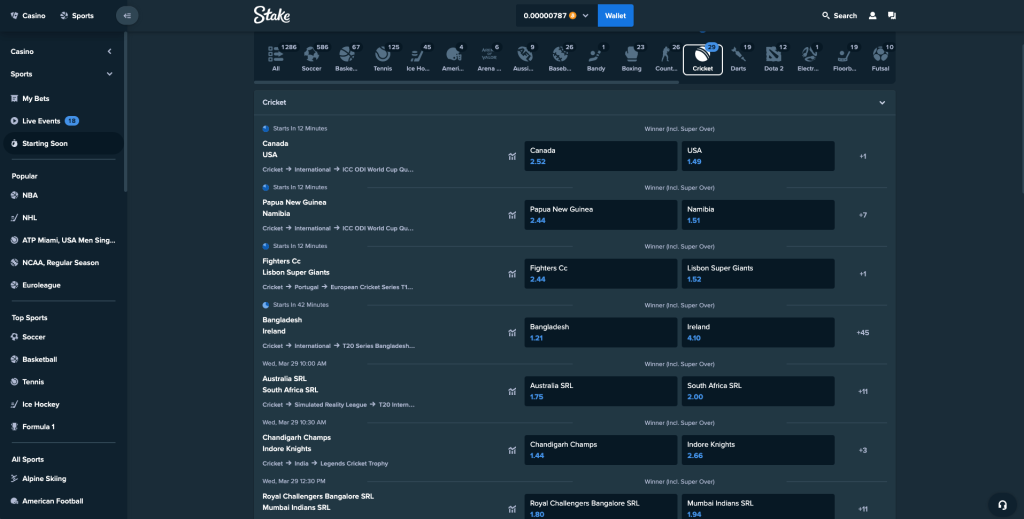
Task: Select the Soccer category icon
Action: (x=312, y=59)
